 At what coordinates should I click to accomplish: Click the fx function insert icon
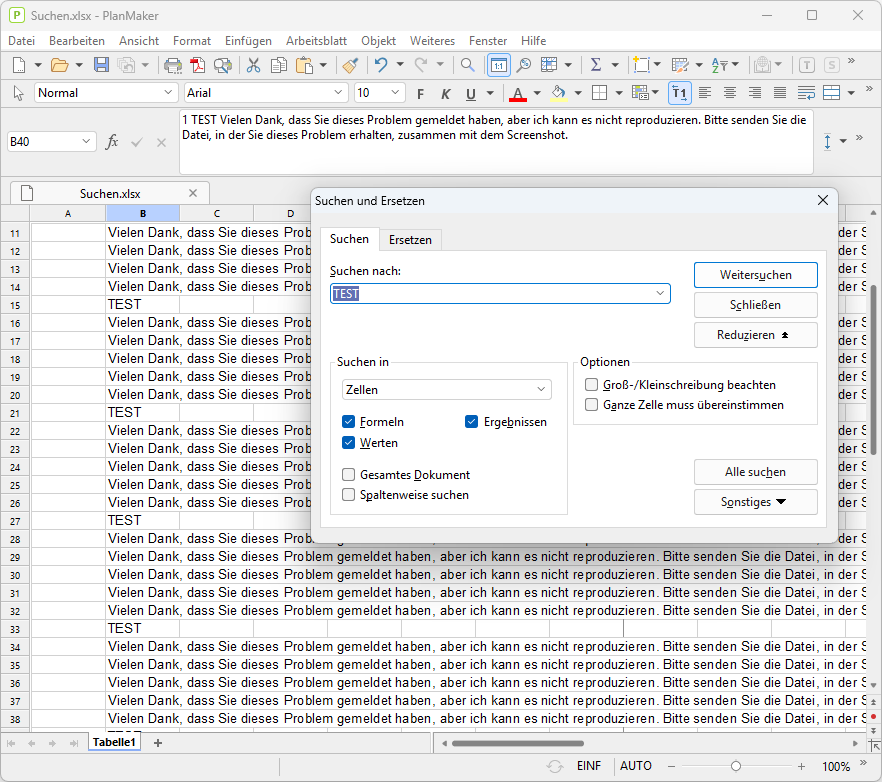112,142
